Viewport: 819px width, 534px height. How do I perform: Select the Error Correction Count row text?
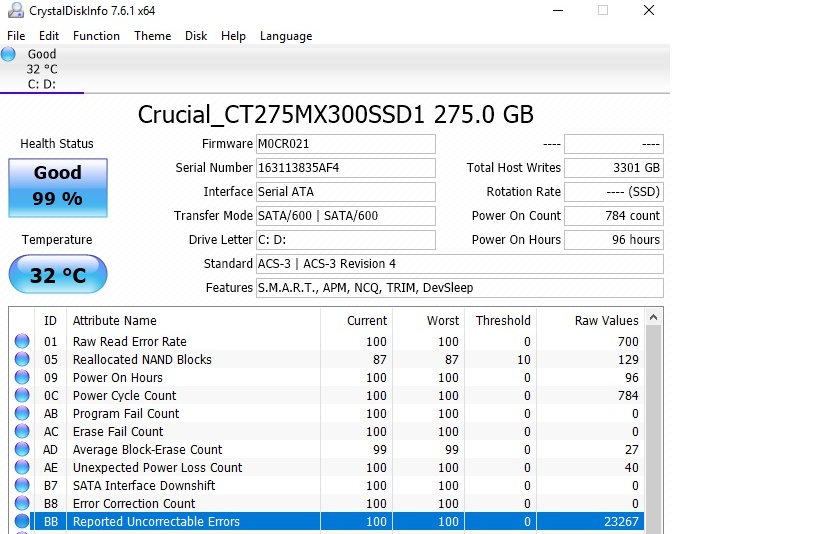(134, 504)
